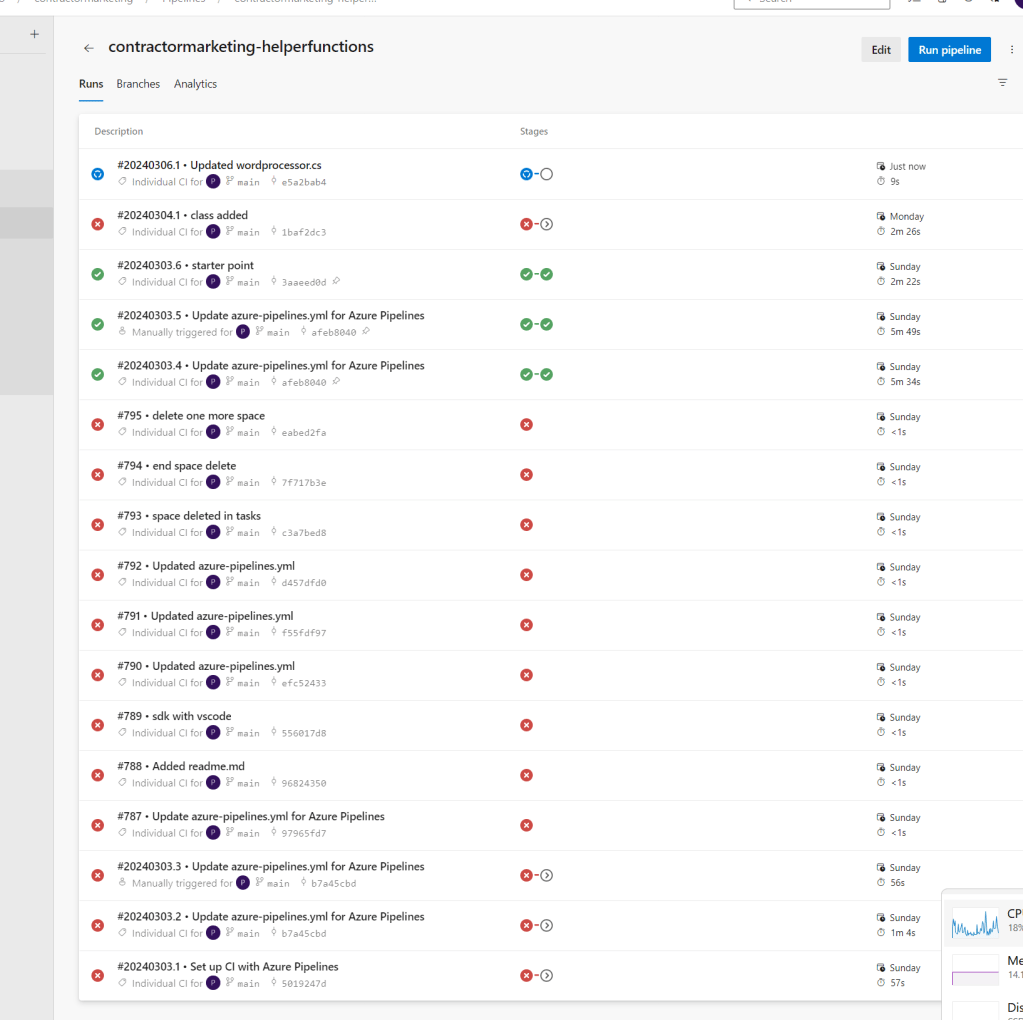
Task: Click commit hash efc52433
Action: click(x=303, y=683)
